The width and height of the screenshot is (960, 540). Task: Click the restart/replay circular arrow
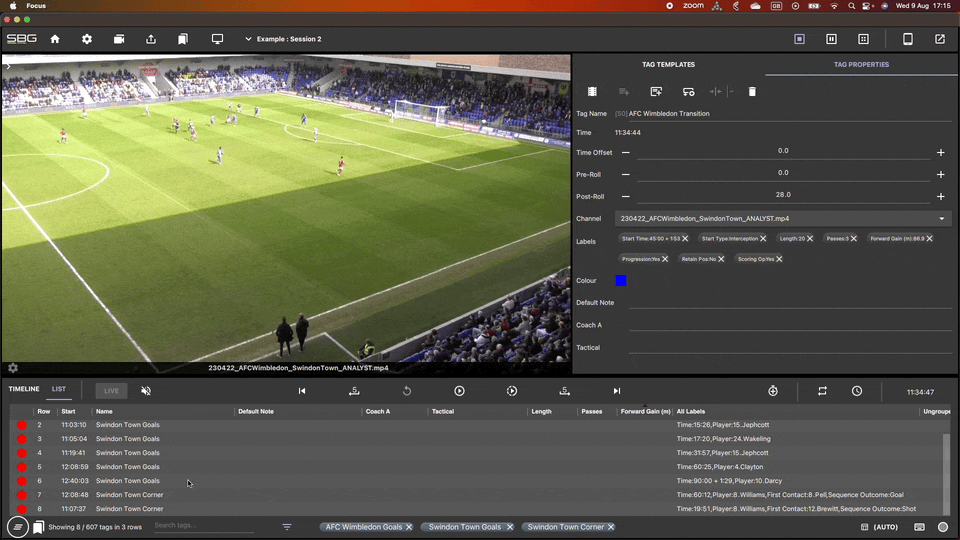(407, 391)
